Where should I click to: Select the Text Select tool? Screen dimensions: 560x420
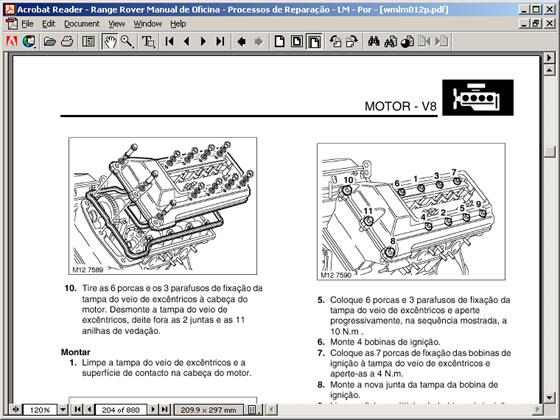[x=148, y=42]
